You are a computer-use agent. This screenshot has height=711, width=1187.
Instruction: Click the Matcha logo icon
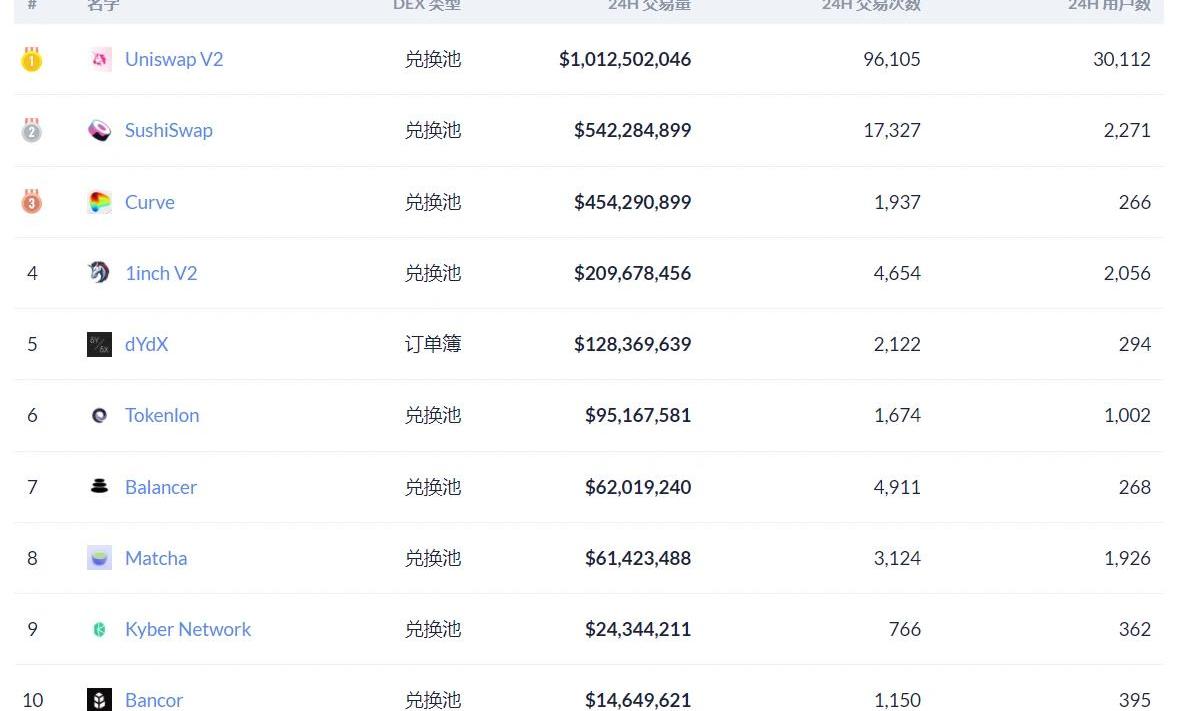[99, 558]
